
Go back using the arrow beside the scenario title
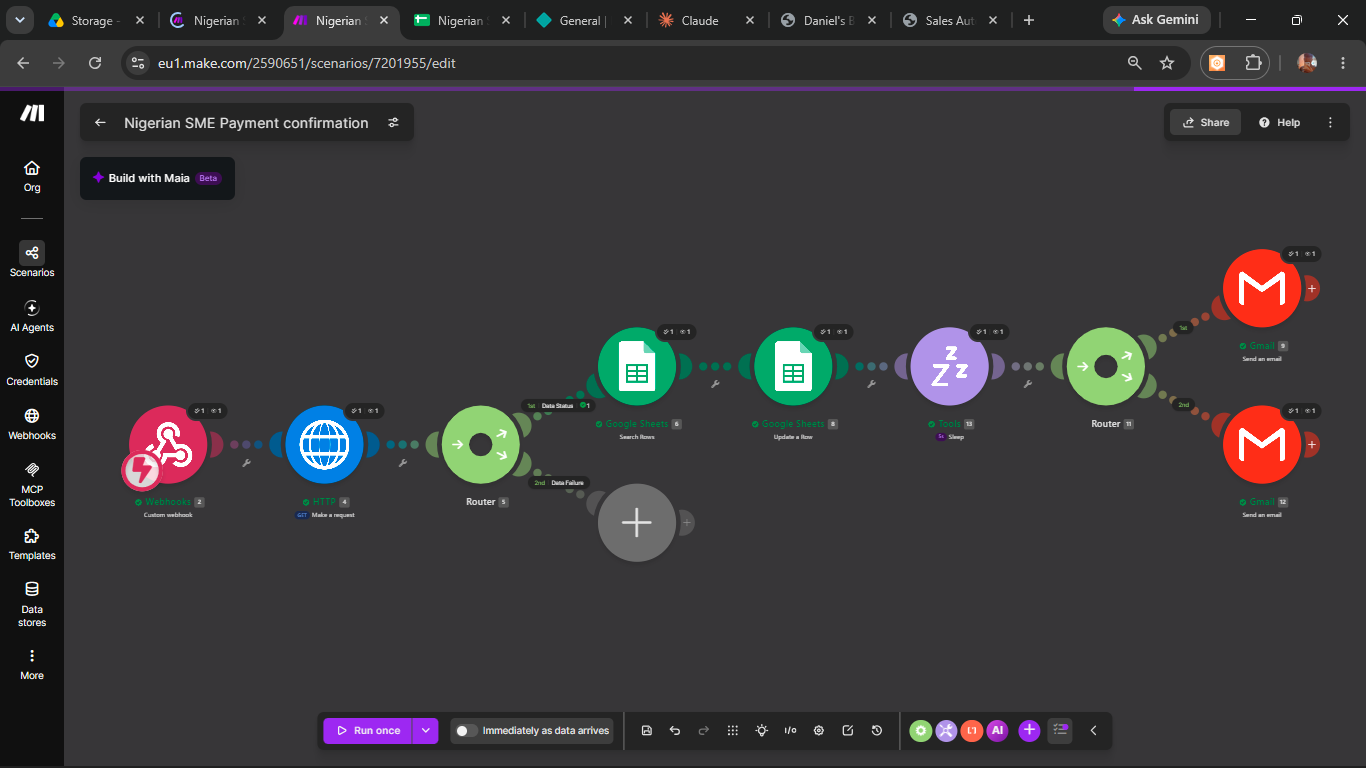point(100,123)
